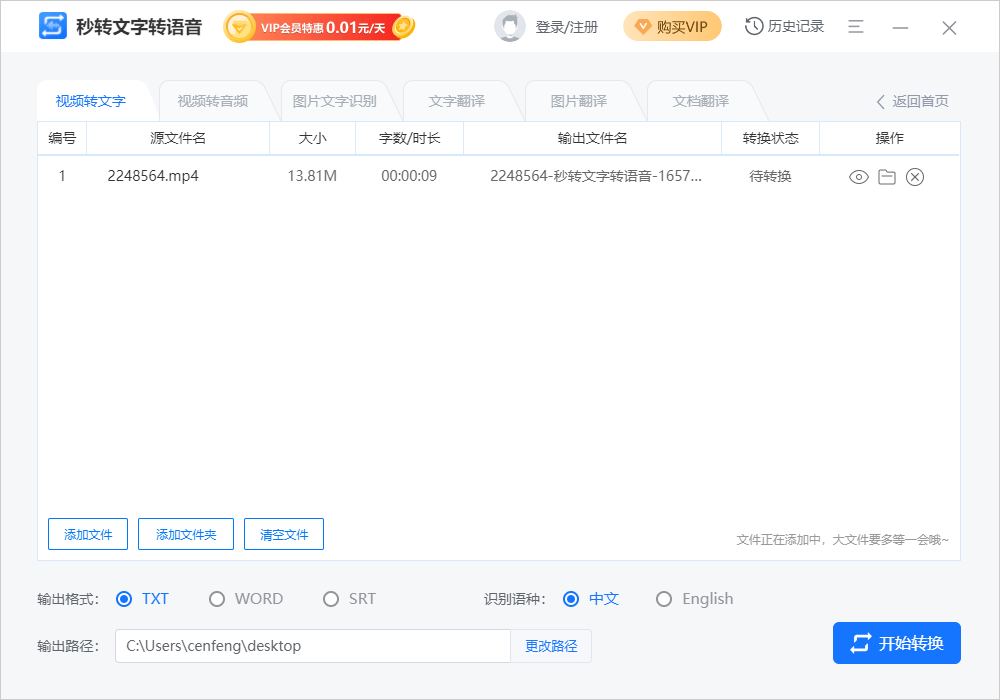Switch to 文字翻译 tab
Viewport: 1000px width, 700px height.
click(x=457, y=101)
